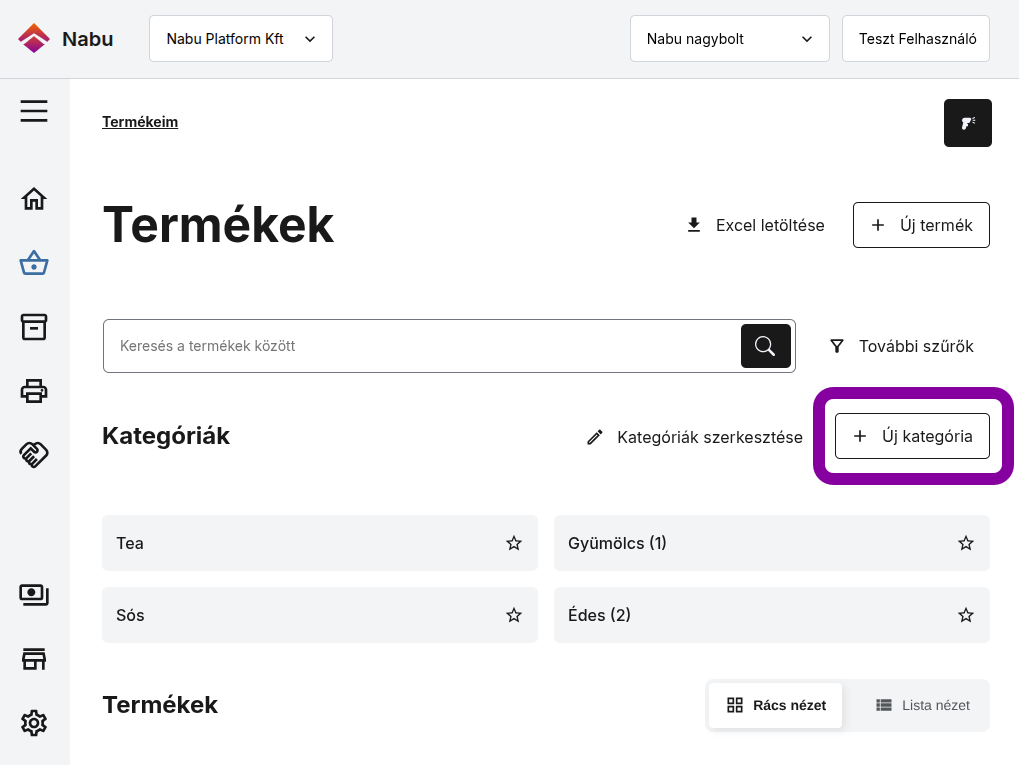
Task: Click the Termékeim breadcrumb link
Action: tap(140, 122)
